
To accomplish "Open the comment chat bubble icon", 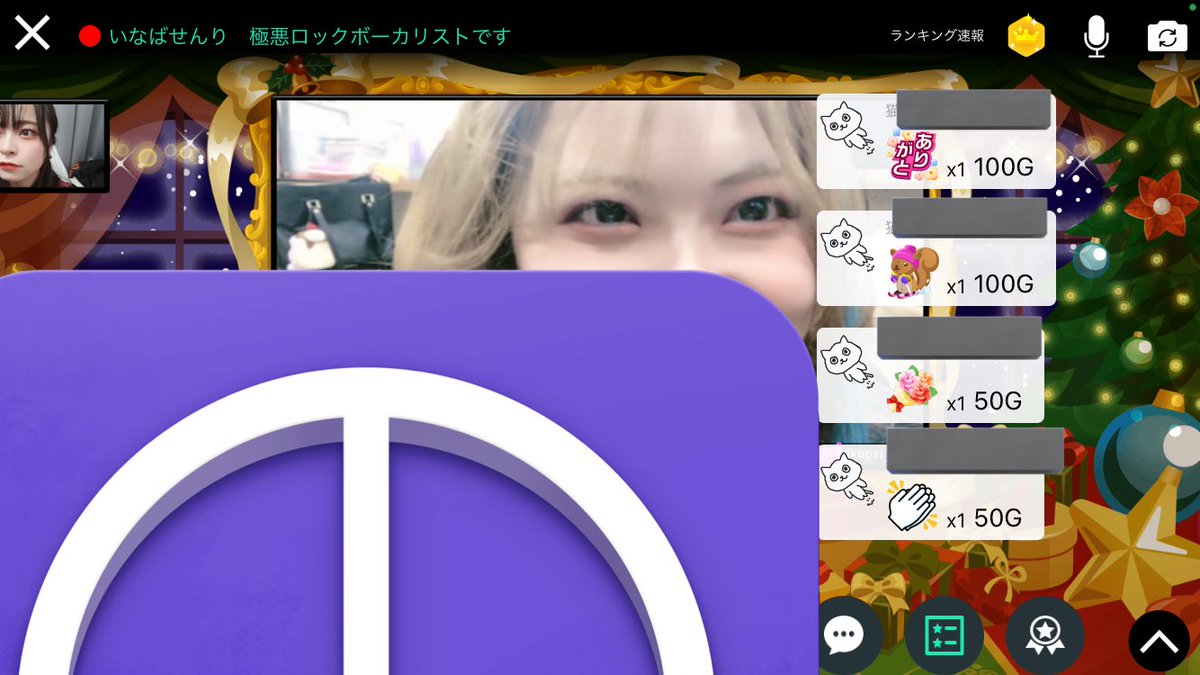I will coord(847,633).
